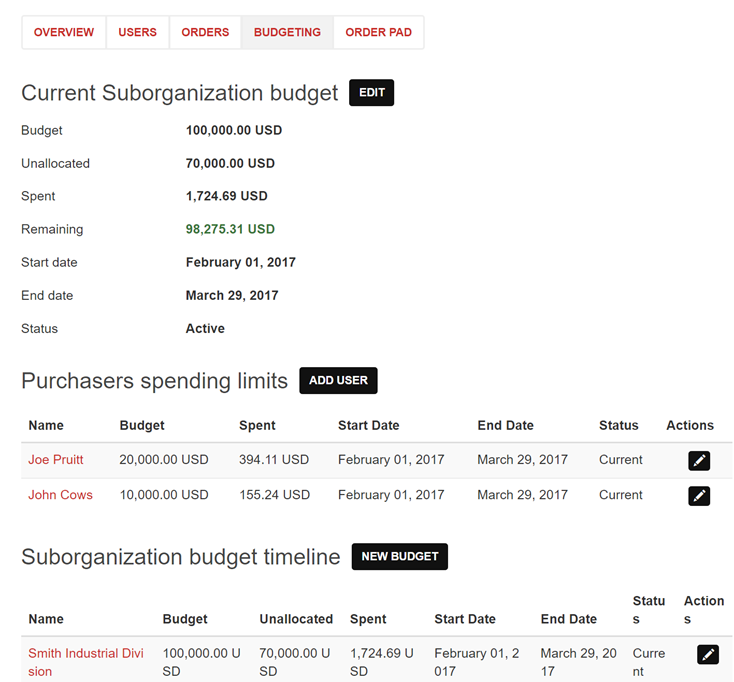The height and width of the screenshot is (682, 734).
Task: Switch to the Users tab
Action: pos(137,32)
